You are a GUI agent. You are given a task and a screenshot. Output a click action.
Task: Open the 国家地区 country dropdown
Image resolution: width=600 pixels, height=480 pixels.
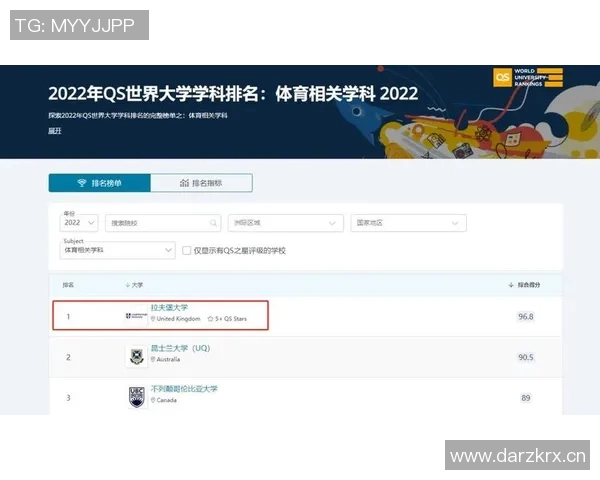(x=408, y=223)
